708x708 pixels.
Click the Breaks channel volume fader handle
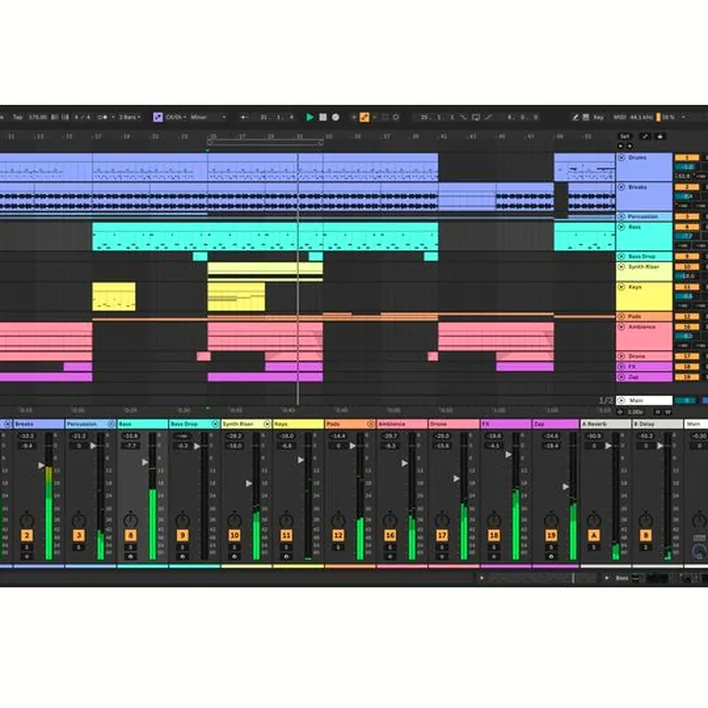tap(41, 465)
